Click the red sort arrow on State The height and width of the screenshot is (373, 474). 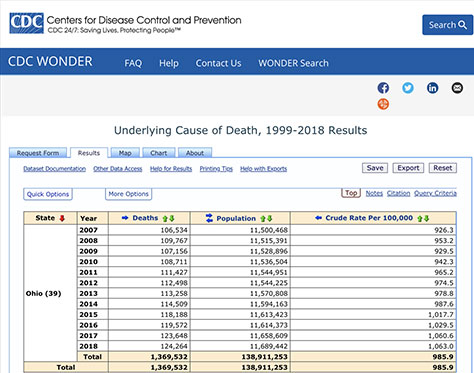click(x=62, y=218)
